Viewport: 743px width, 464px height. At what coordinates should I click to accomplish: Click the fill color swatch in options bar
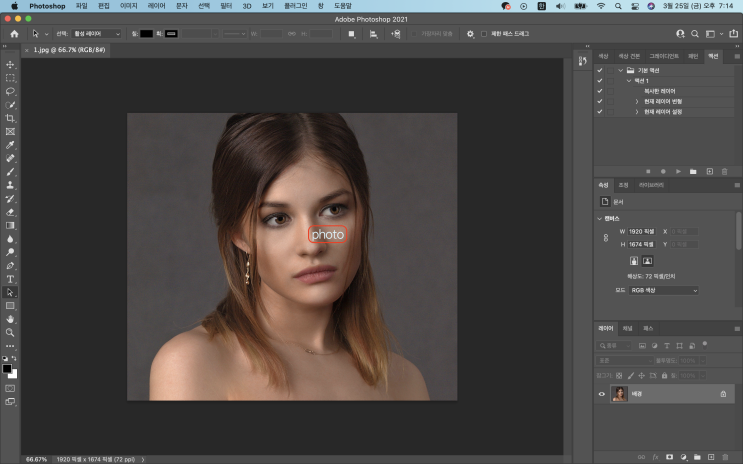[x=146, y=34]
